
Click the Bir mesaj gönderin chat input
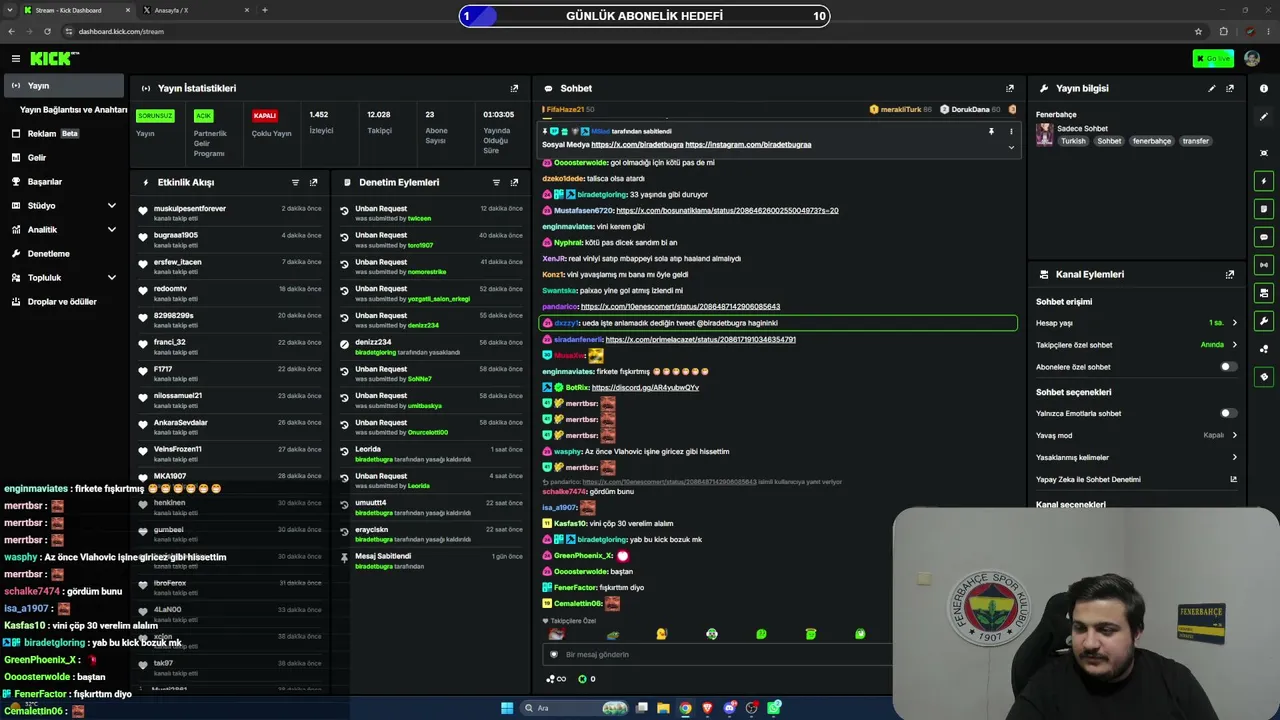click(x=720, y=655)
